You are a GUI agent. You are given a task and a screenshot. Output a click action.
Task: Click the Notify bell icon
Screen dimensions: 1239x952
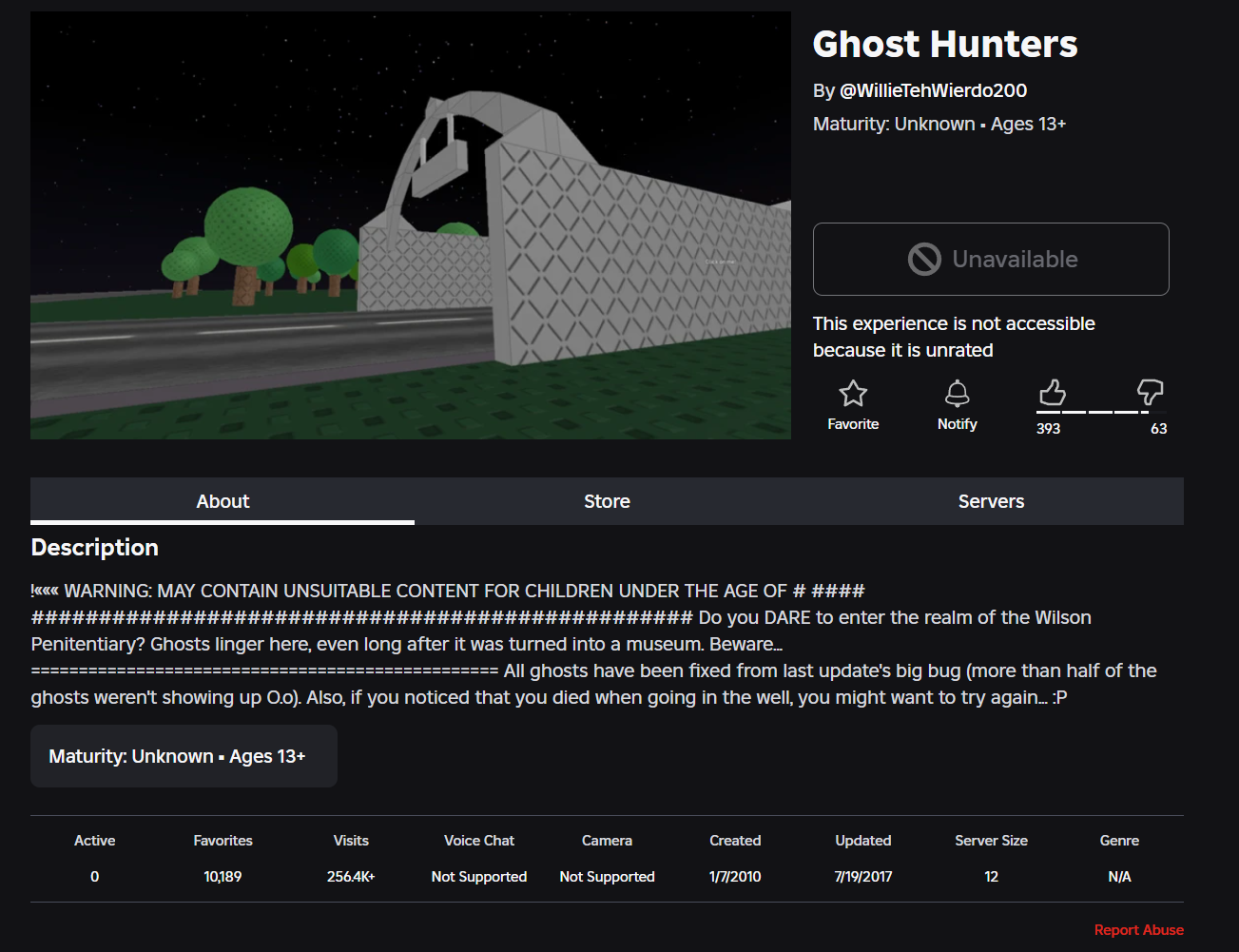(957, 393)
